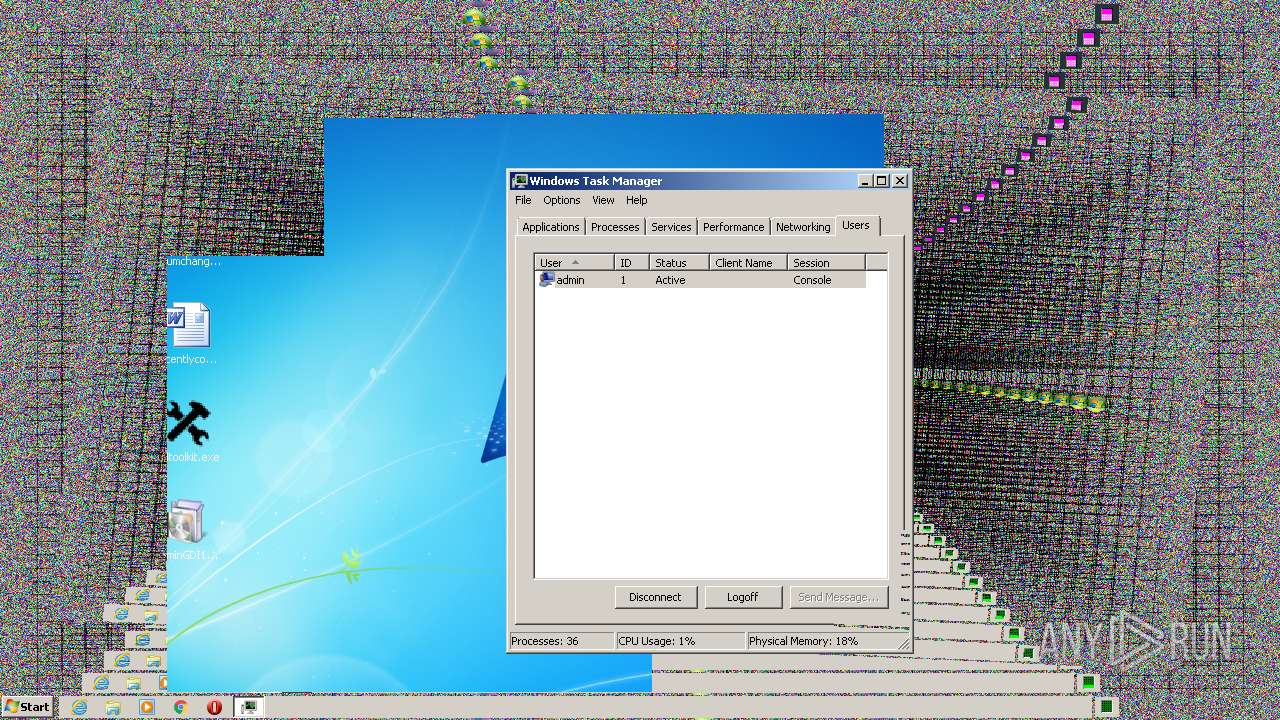Image resolution: width=1280 pixels, height=720 pixels.
Task: Select the 'admin' user name text
Action: pyautogui.click(x=570, y=280)
